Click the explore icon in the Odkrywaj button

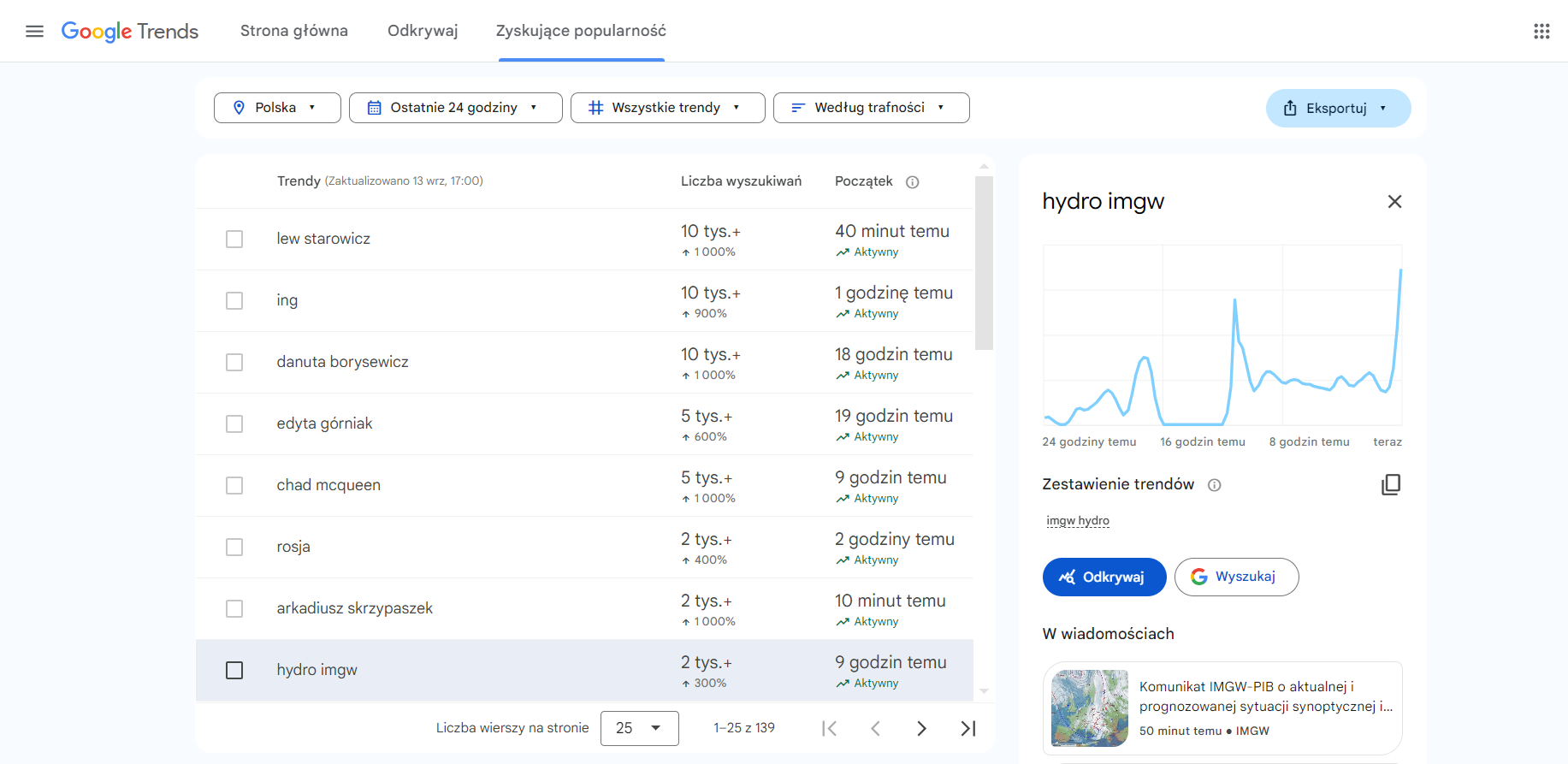(1067, 577)
